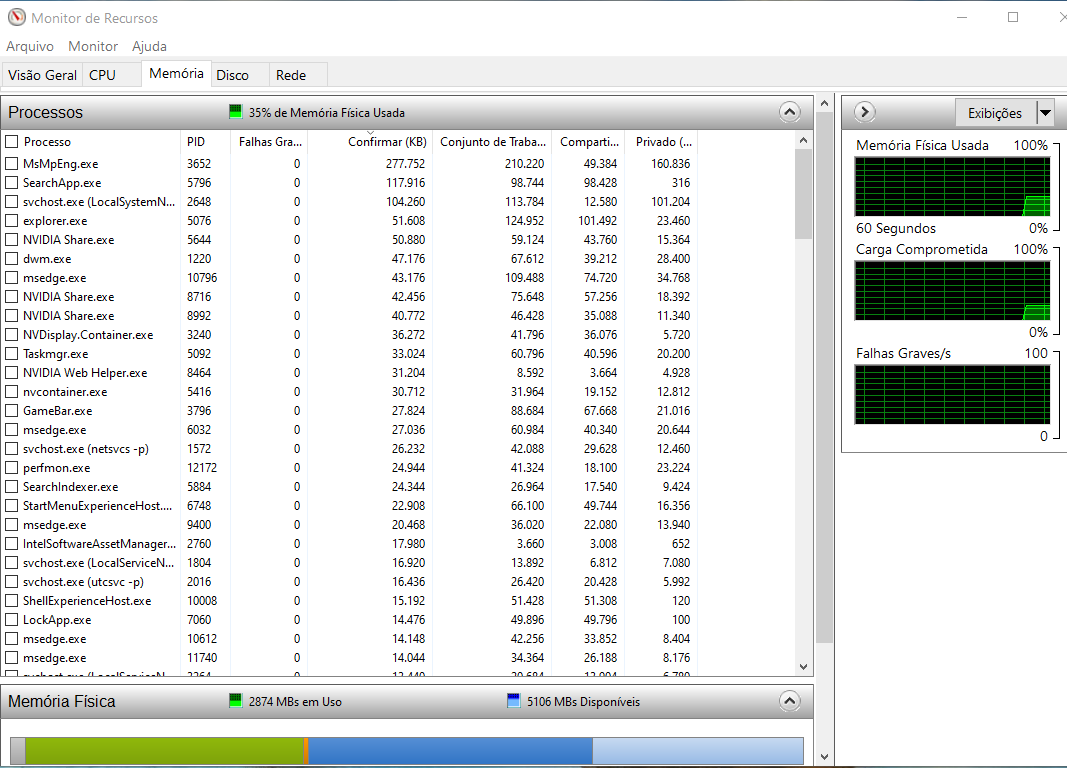Click the 277.752 Confirmar value

[406, 163]
